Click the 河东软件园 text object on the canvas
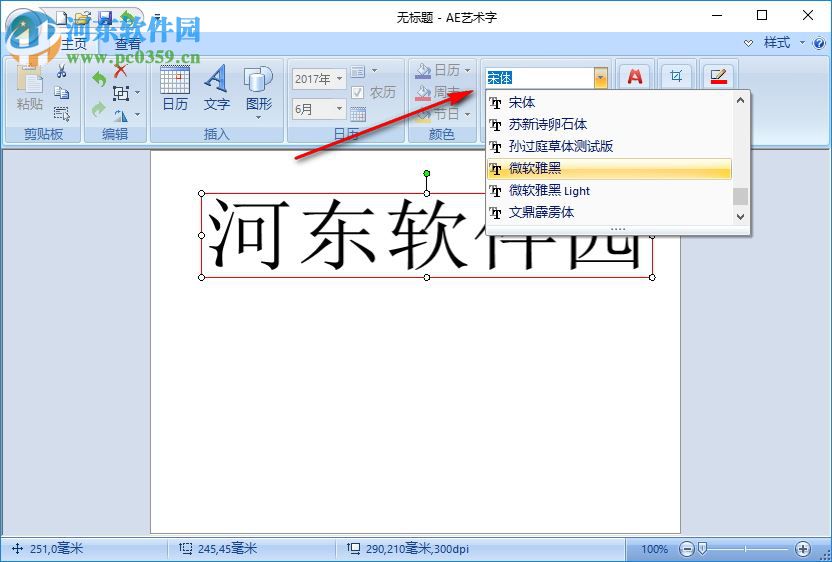832x562 pixels. pos(427,235)
